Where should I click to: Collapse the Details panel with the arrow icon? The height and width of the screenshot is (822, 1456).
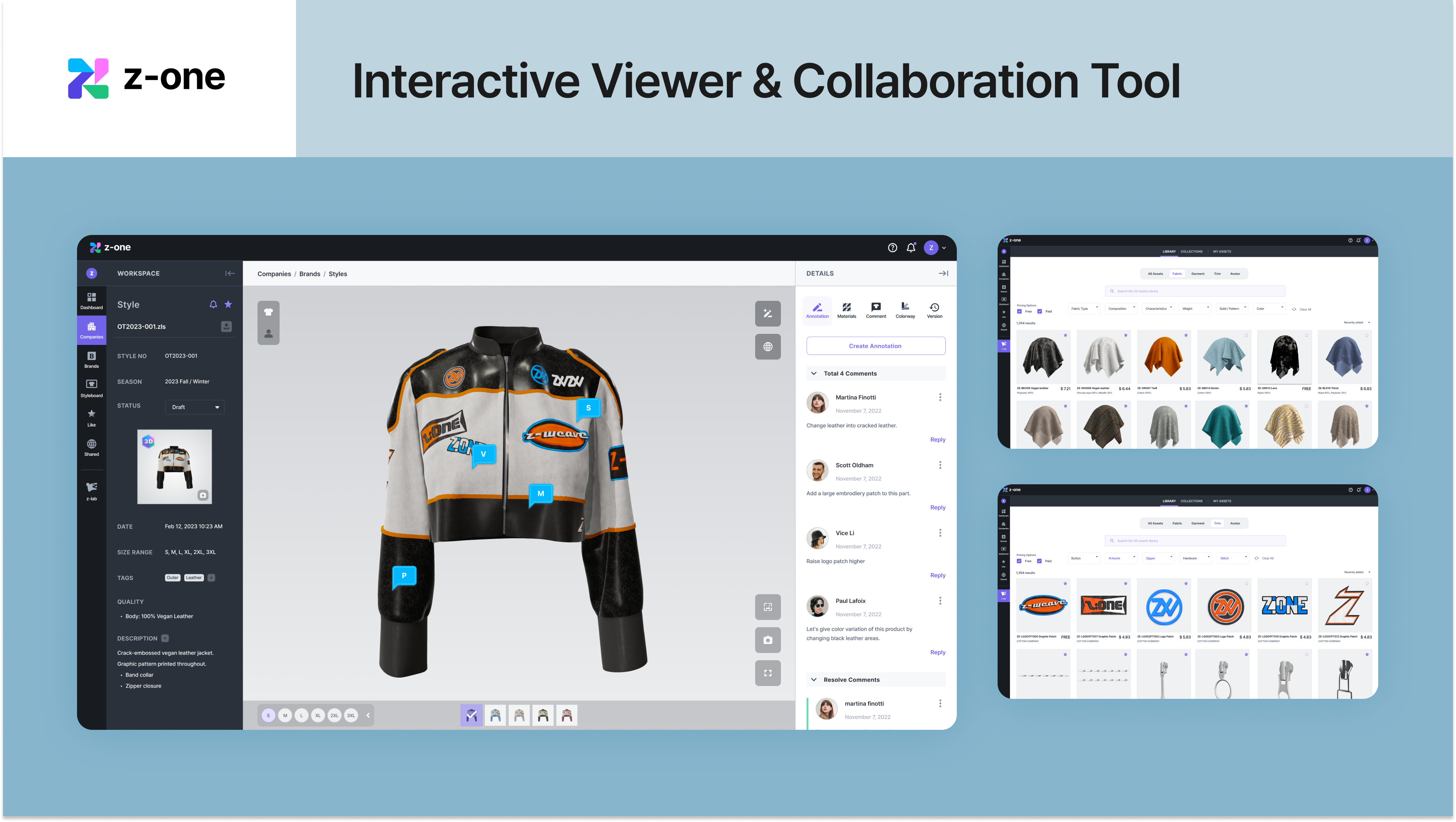pos(943,273)
